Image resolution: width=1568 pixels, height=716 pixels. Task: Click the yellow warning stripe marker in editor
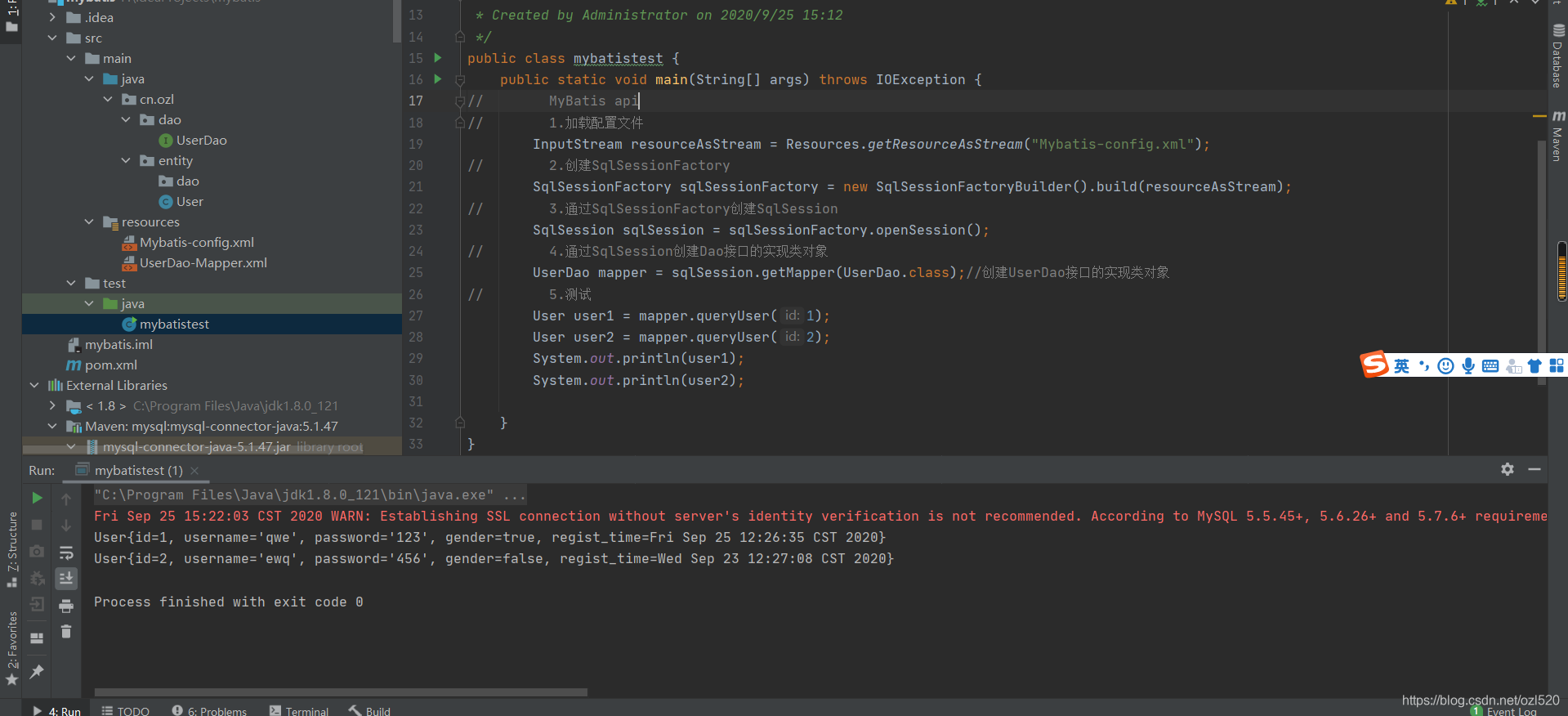[1539, 117]
